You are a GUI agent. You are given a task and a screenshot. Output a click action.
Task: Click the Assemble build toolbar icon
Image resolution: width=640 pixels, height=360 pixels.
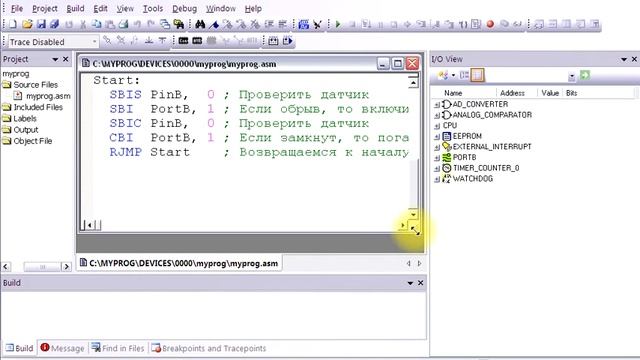click(273, 41)
